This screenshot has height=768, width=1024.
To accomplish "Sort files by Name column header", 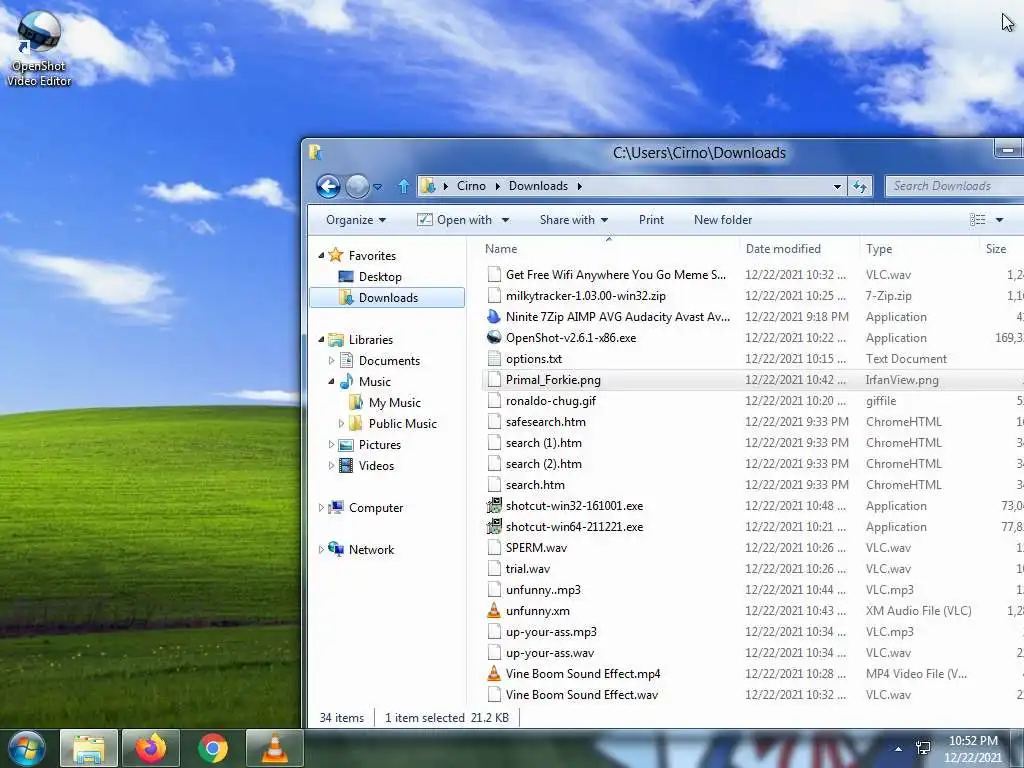I will (x=501, y=249).
